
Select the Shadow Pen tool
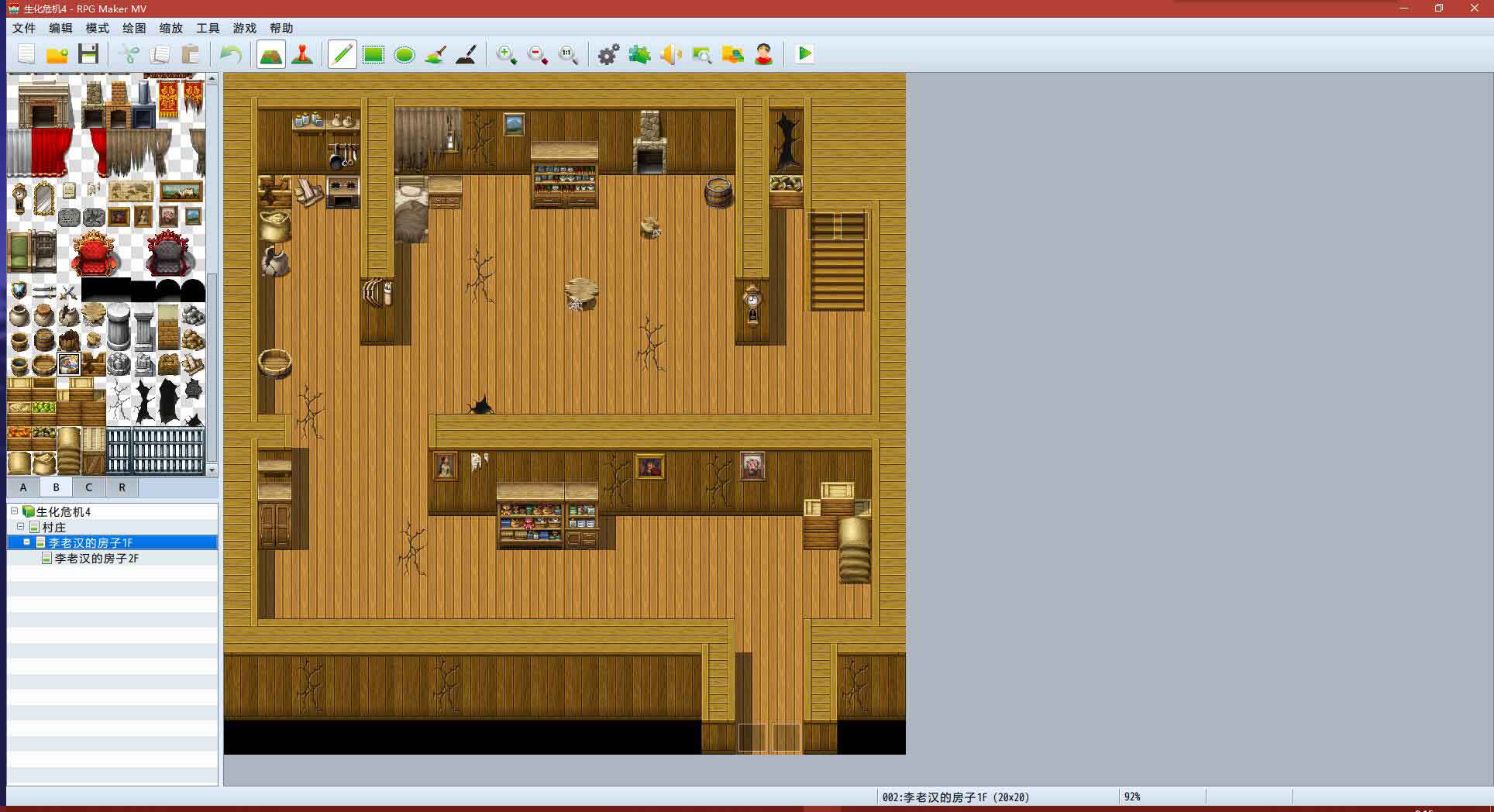tap(466, 54)
